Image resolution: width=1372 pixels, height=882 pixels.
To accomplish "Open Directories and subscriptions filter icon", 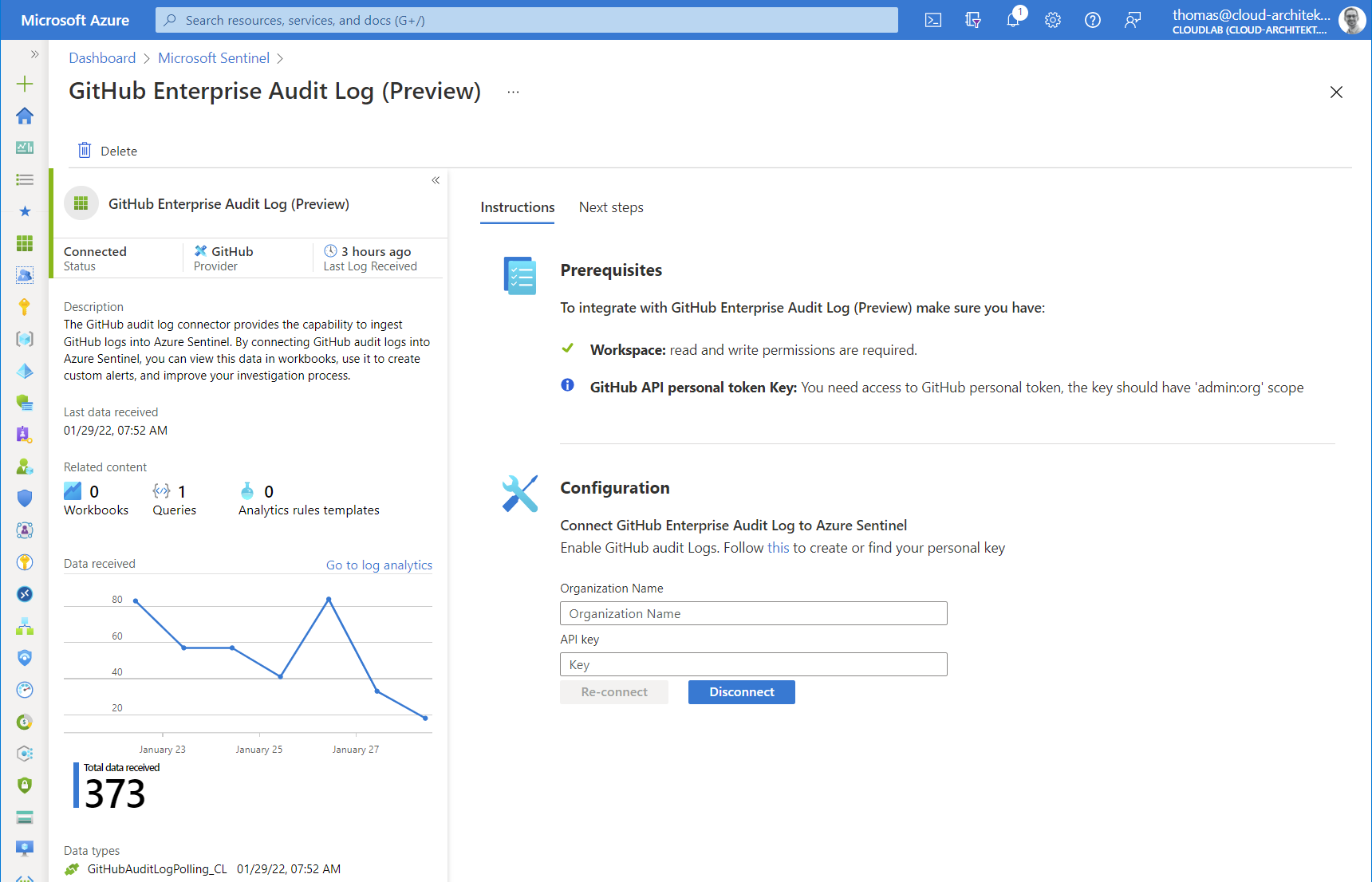I will pyautogui.click(x=973, y=20).
